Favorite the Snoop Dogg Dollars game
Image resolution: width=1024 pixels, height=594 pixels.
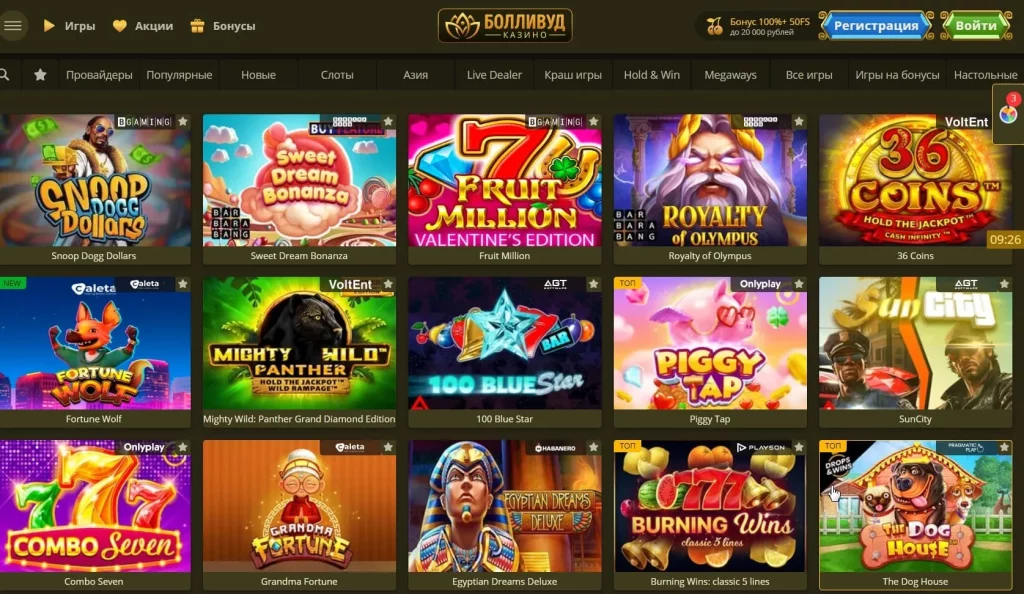click(x=183, y=121)
